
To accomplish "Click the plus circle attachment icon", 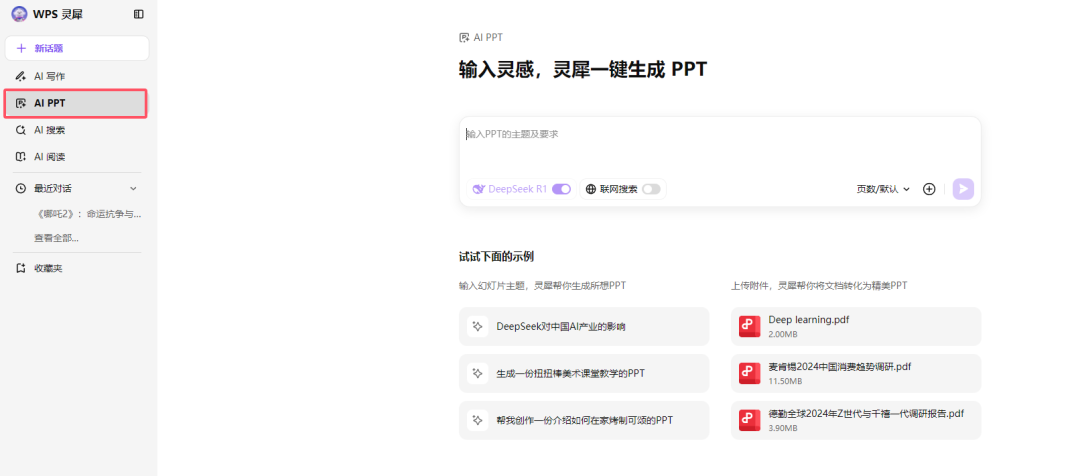I will [x=929, y=189].
